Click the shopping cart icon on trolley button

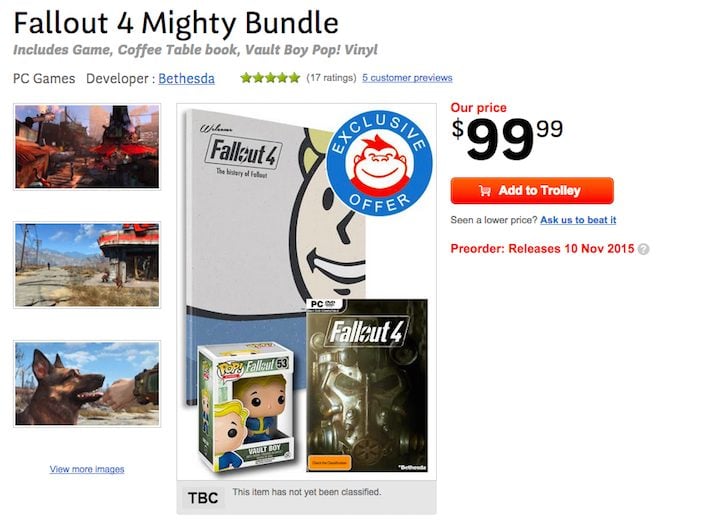tap(485, 191)
